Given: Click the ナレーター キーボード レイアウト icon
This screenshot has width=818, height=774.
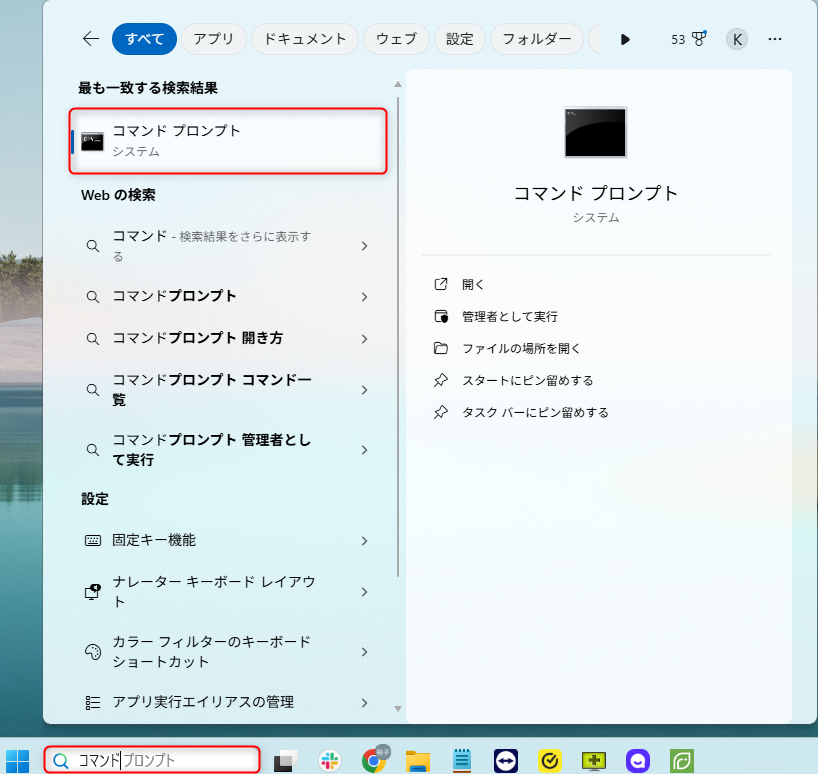Looking at the screenshot, I should click(x=93, y=592).
